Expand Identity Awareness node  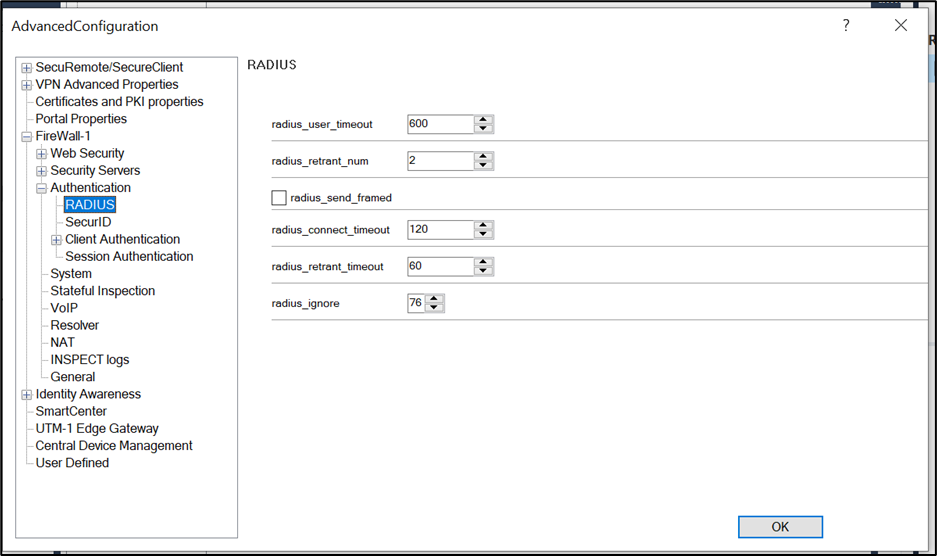pos(27,395)
